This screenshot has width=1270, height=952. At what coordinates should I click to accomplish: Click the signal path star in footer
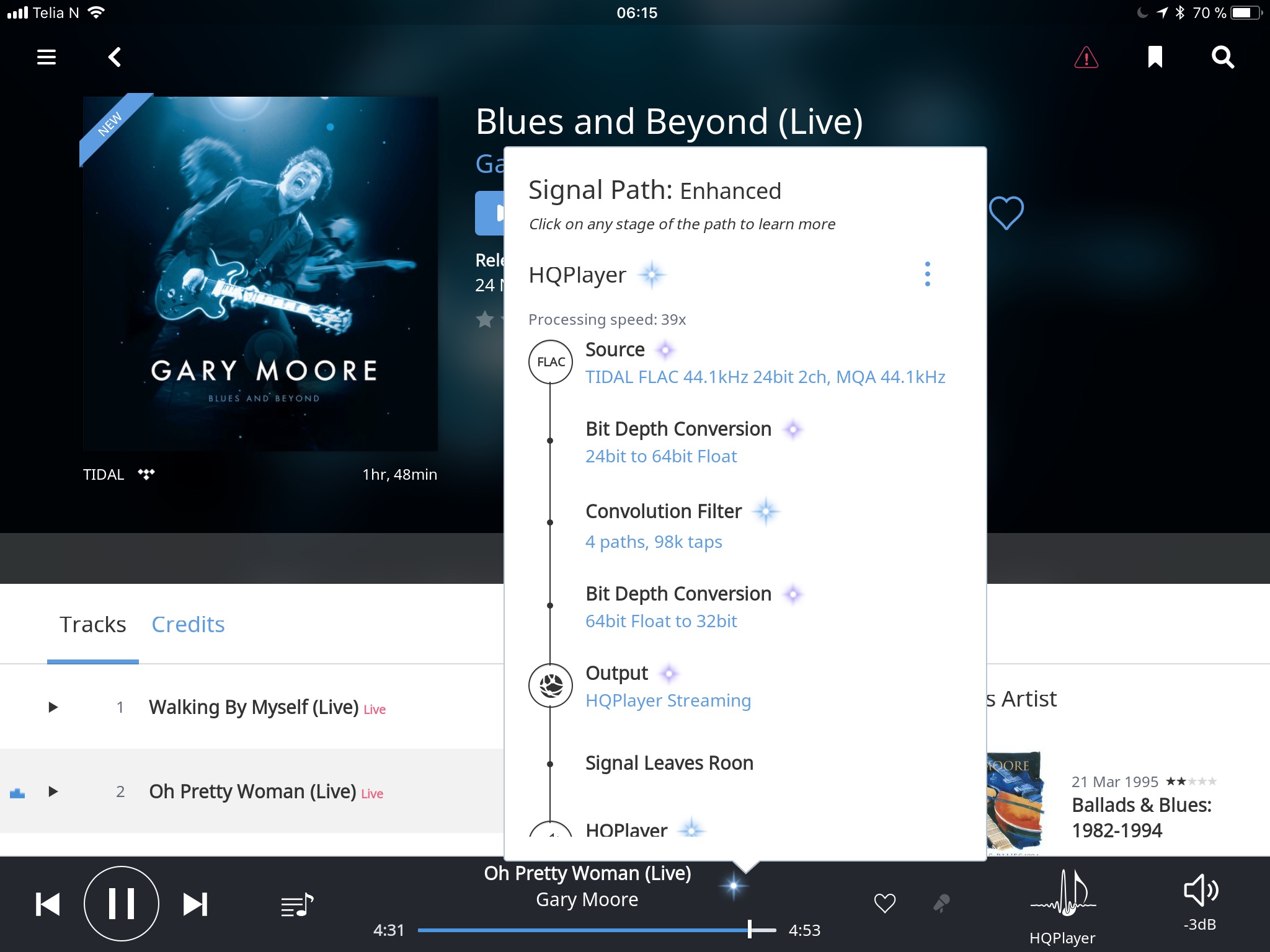[x=734, y=886]
